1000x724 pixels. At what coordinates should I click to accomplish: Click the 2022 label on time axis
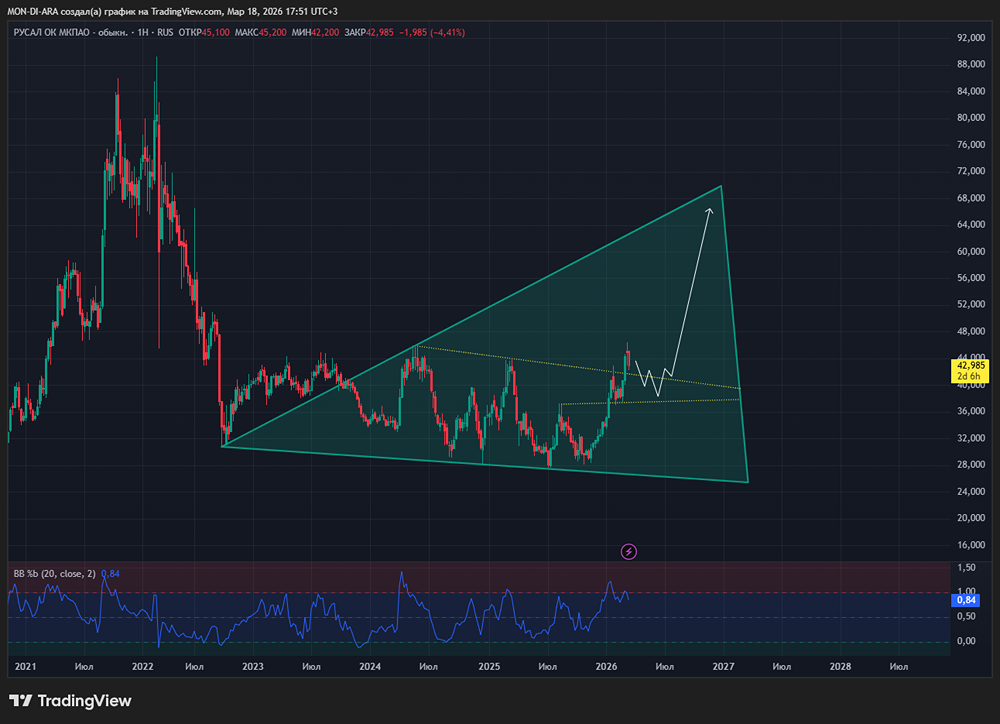tap(142, 667)
